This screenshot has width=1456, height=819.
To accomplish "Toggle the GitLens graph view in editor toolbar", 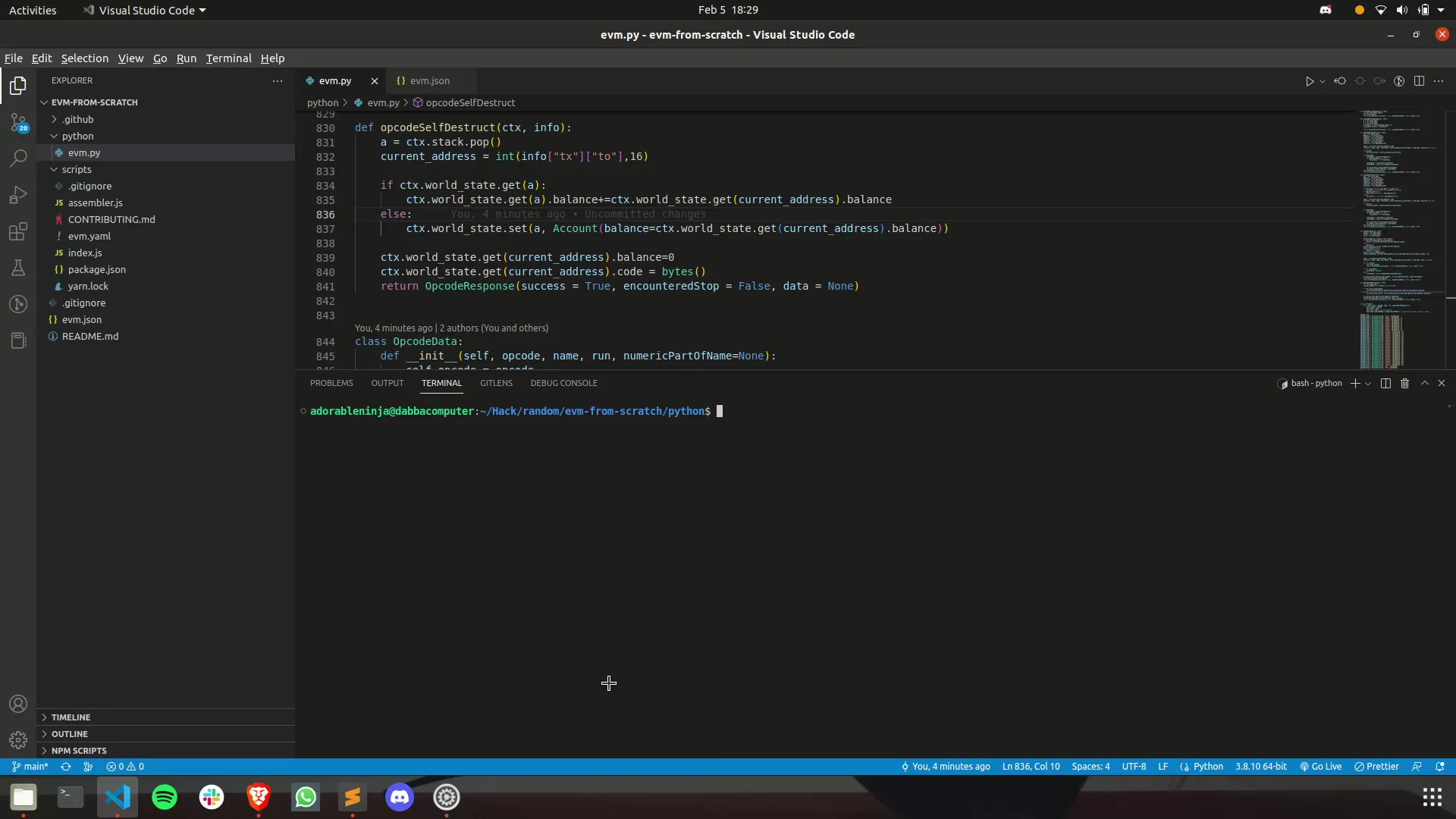I will [1399, 80].
